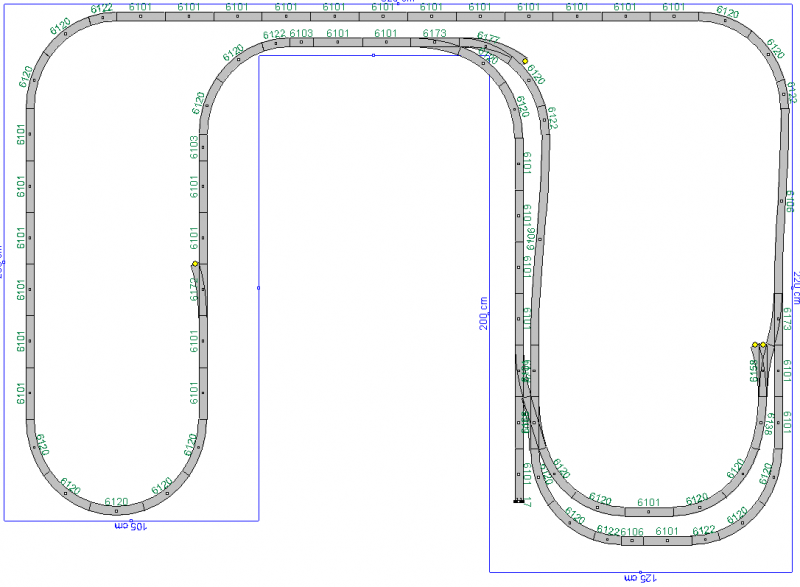Select the 6177 turnout label
Image resolution: width=800 pixels, height=587 pixels.
[488, 37]
